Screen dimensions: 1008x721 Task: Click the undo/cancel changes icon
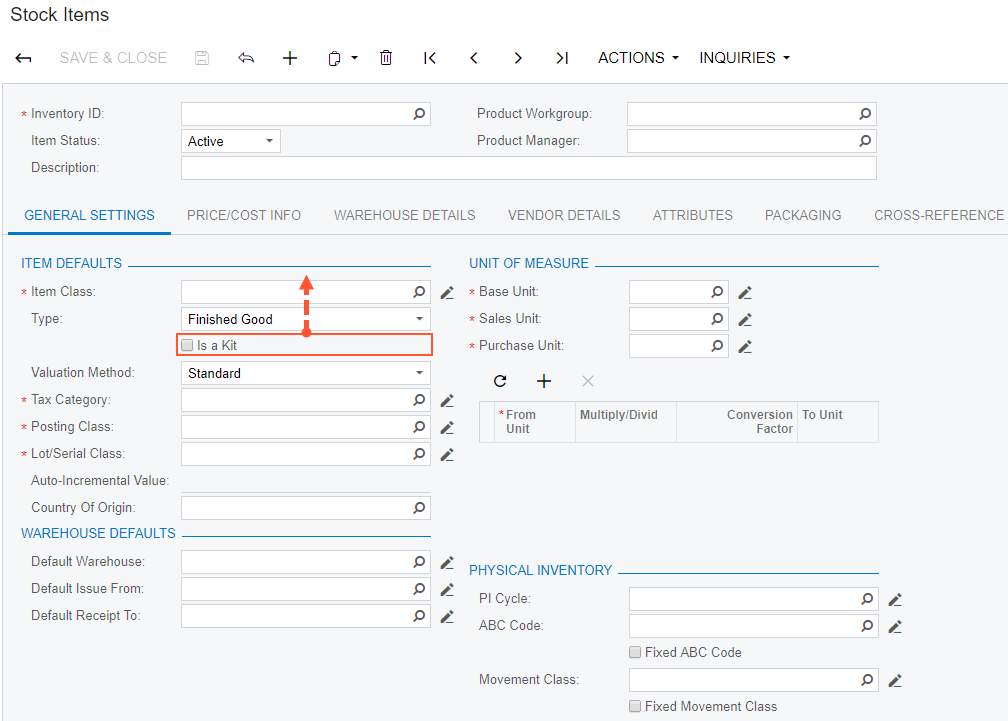246,58
